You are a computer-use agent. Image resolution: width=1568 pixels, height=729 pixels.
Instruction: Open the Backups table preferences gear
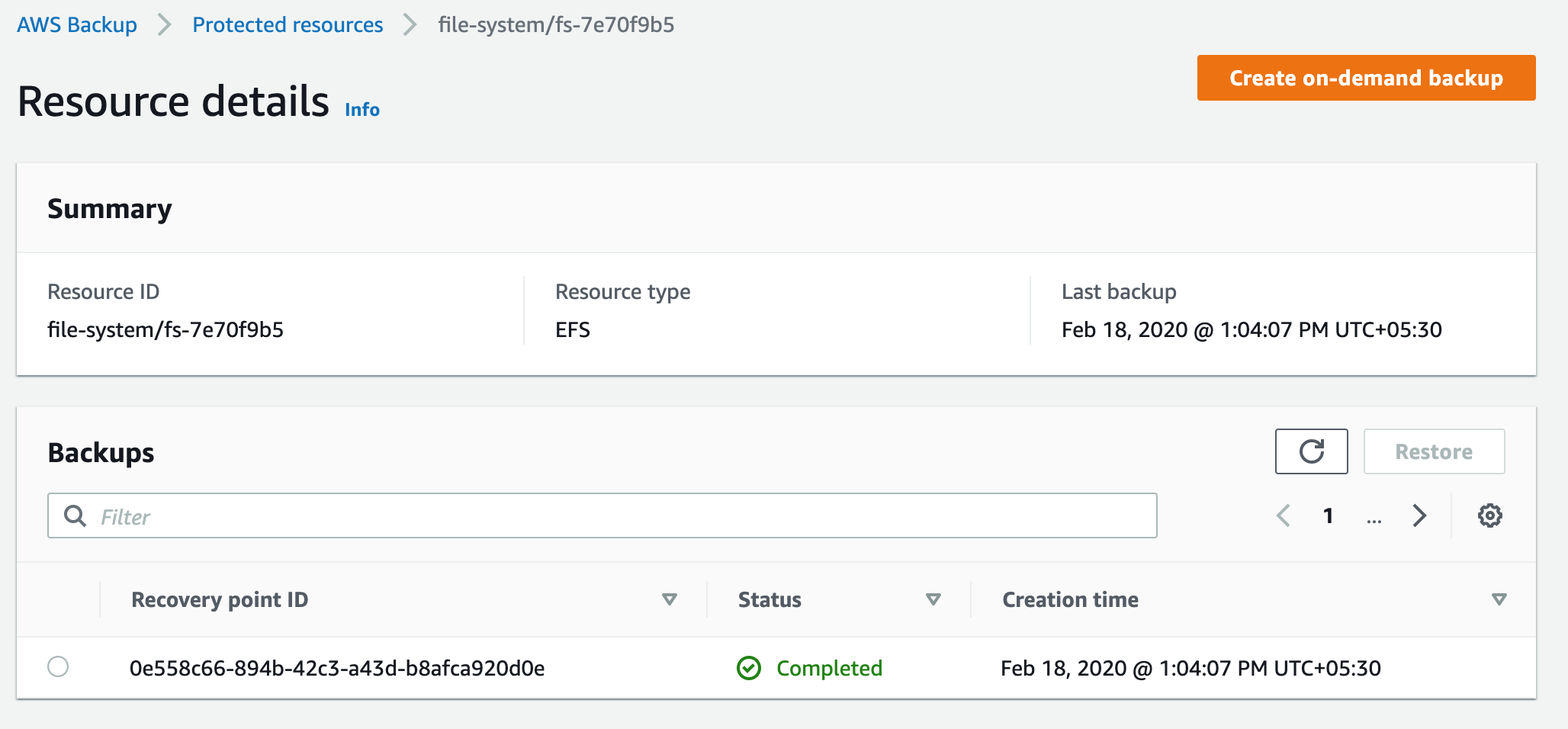(1489, 515)
